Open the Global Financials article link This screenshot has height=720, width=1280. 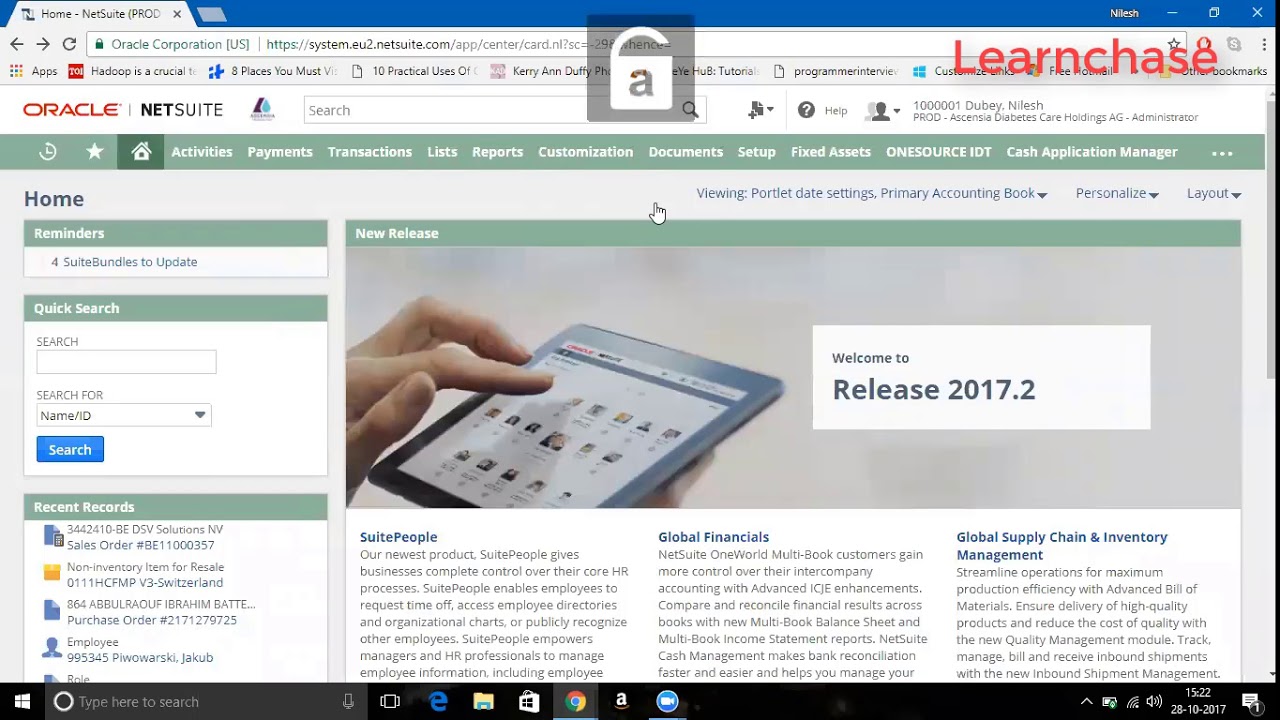click(714, 537)
